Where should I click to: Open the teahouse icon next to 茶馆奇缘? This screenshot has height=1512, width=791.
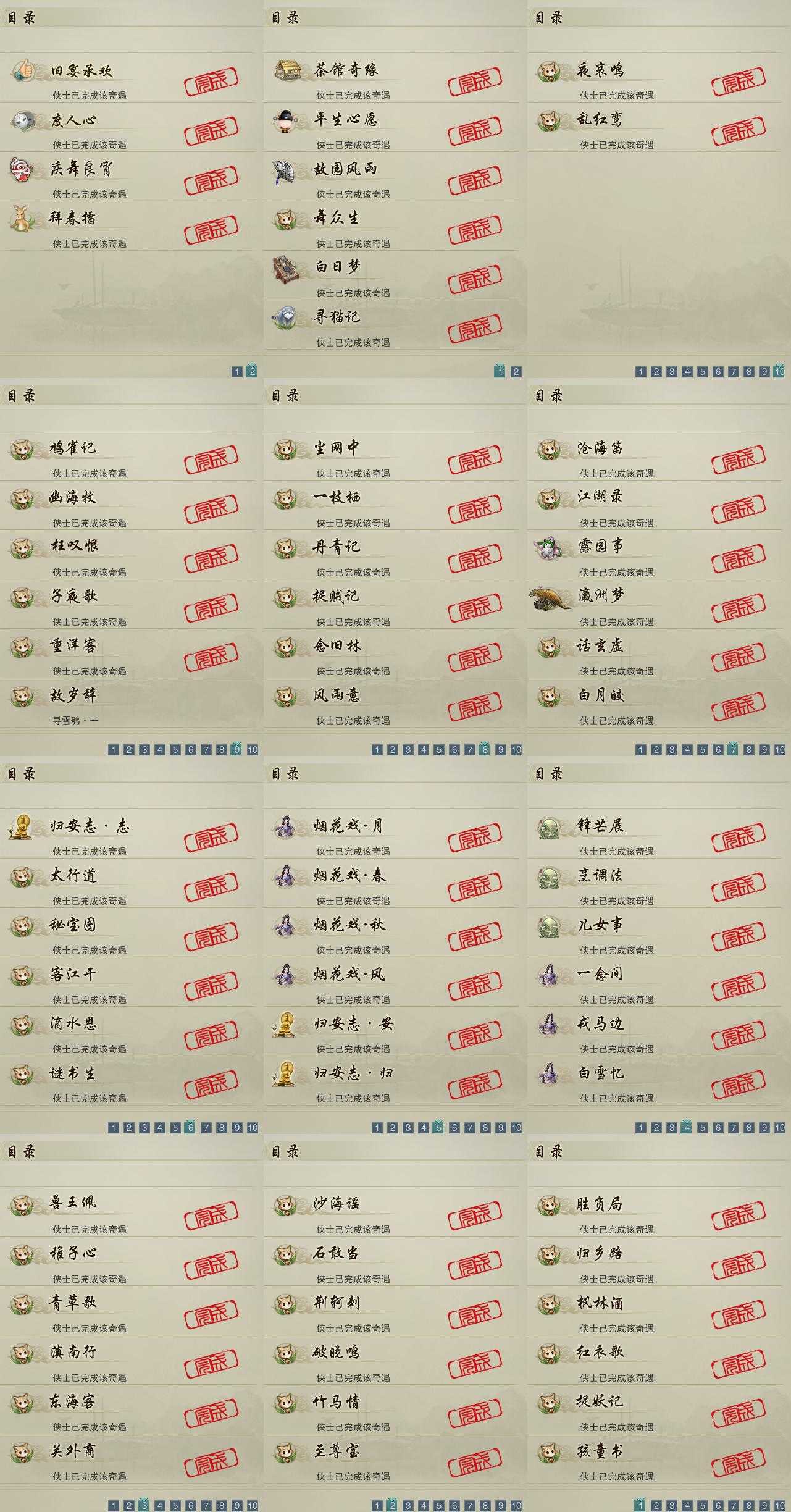[287, 70]
